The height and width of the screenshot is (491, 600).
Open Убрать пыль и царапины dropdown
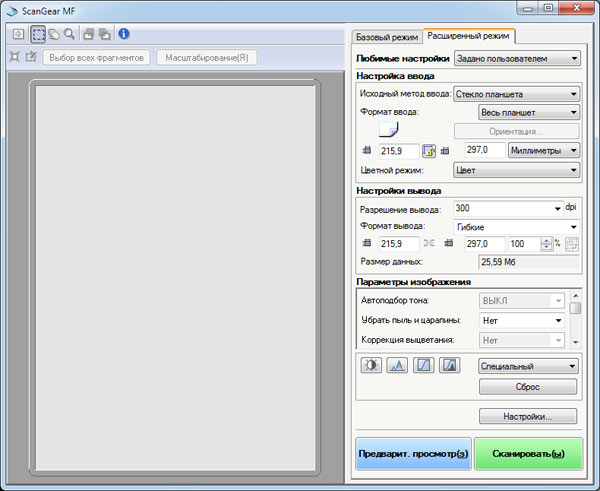[x=522, y=320]
